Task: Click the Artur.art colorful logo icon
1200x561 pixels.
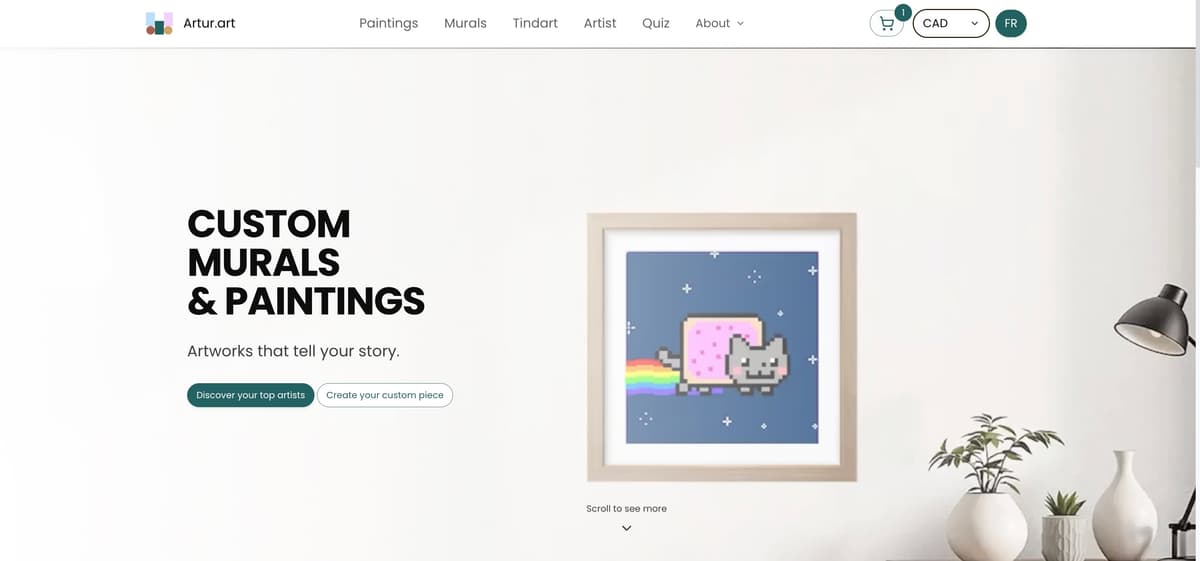Action: click(x=159, y=23)
